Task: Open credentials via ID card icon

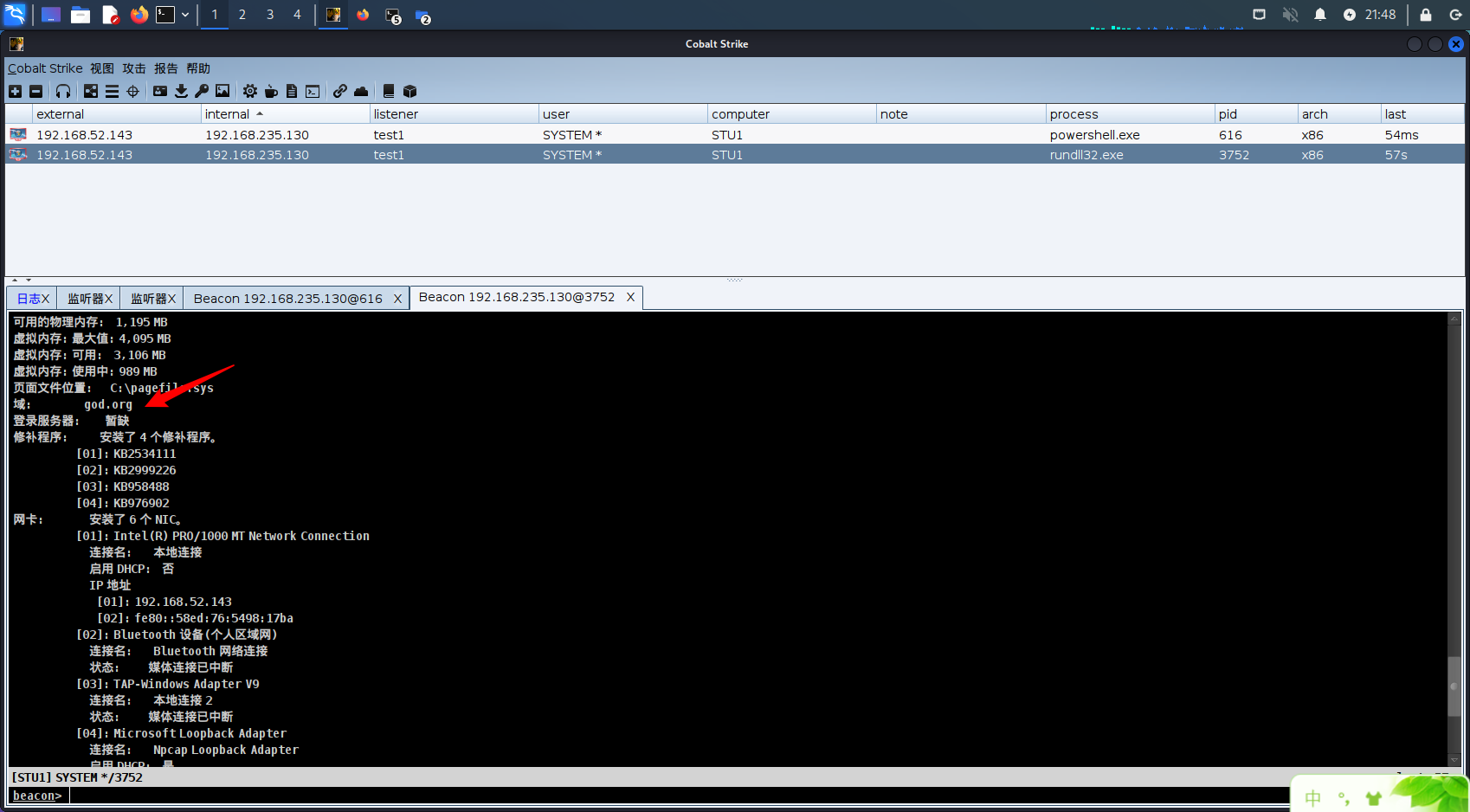Action: (160, 91)
